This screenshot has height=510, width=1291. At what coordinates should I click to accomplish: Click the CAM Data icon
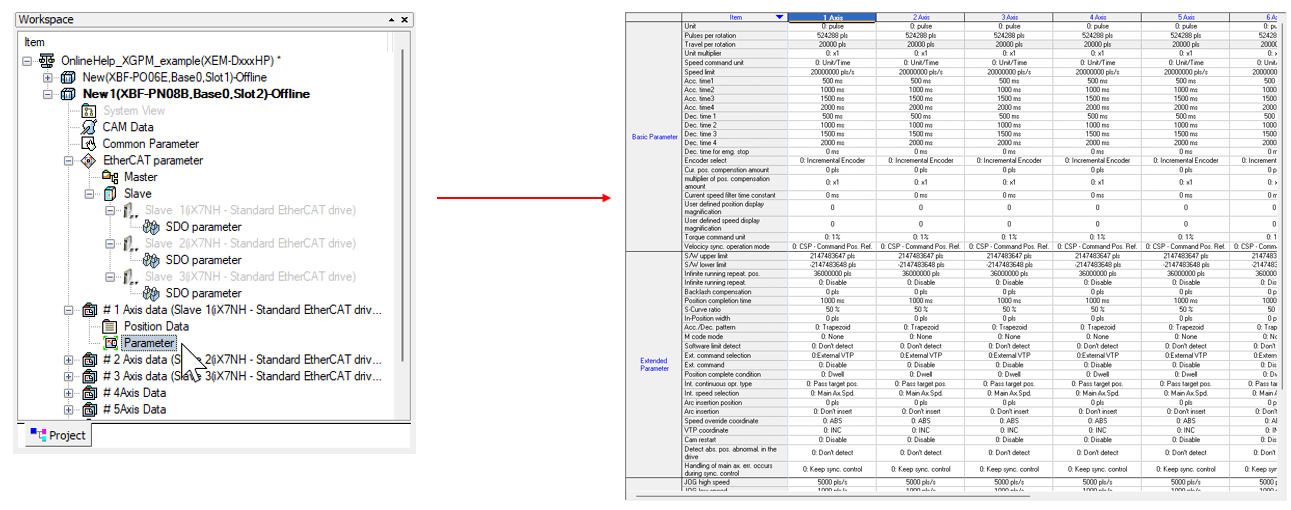(x=88, y=127)
